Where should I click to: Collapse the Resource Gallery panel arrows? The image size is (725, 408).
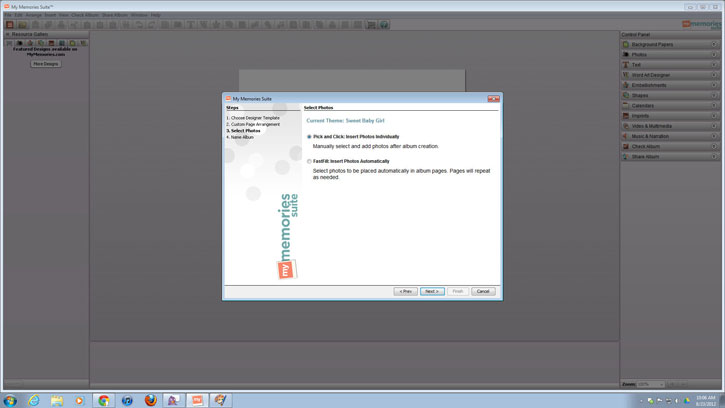7,34
